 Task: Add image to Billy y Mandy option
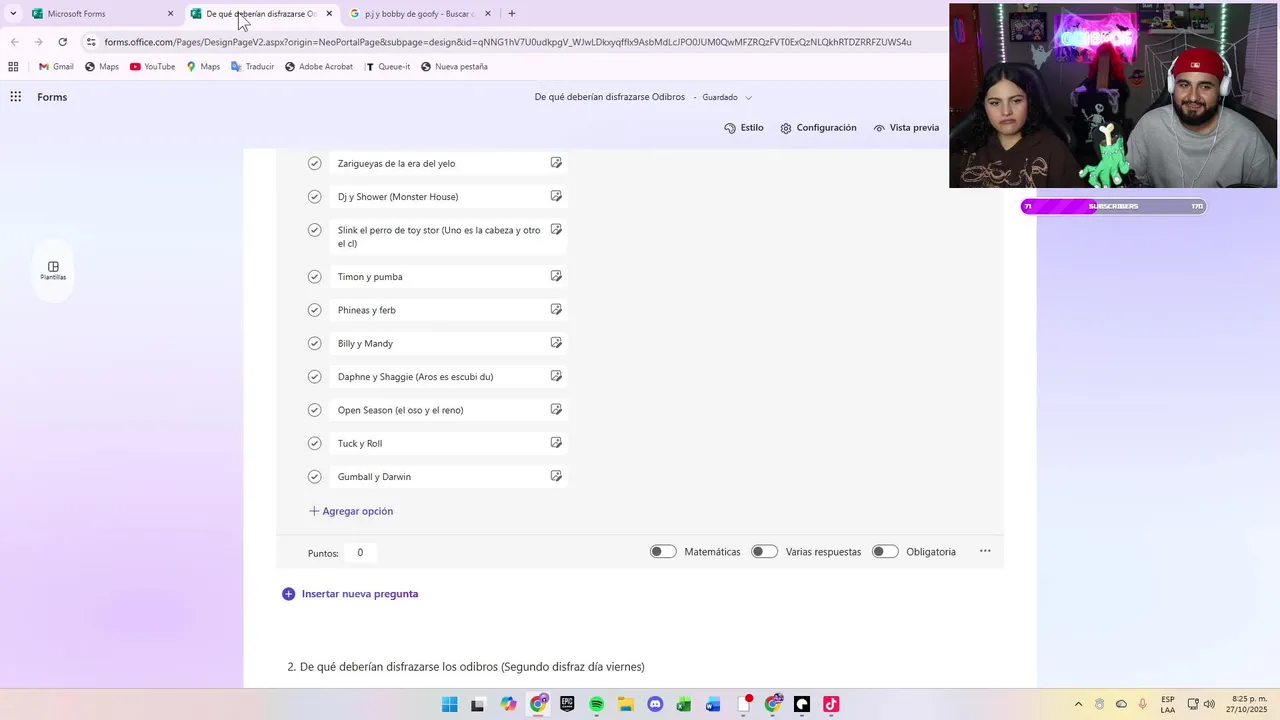tap(556, 343)
